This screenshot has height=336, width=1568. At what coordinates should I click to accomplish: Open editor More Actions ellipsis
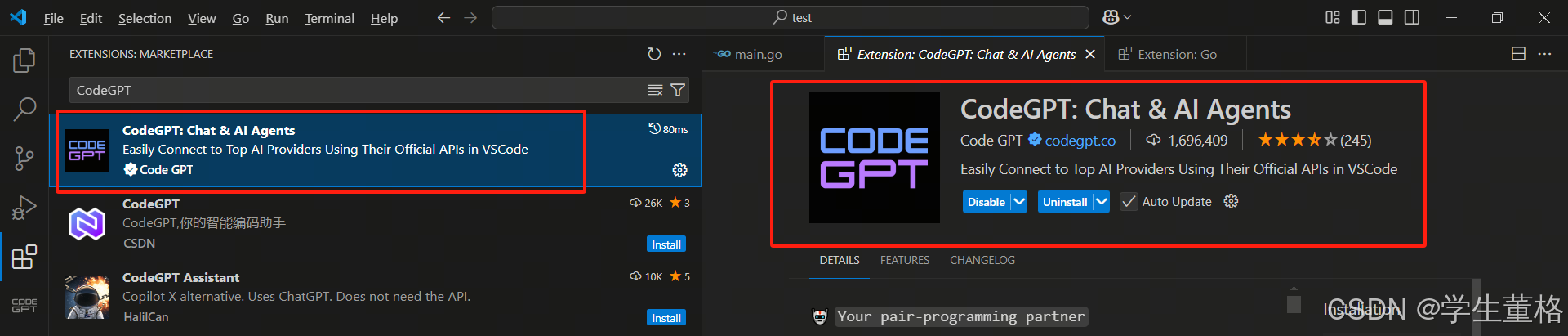pyautogui.click(x=1544, y=54)
